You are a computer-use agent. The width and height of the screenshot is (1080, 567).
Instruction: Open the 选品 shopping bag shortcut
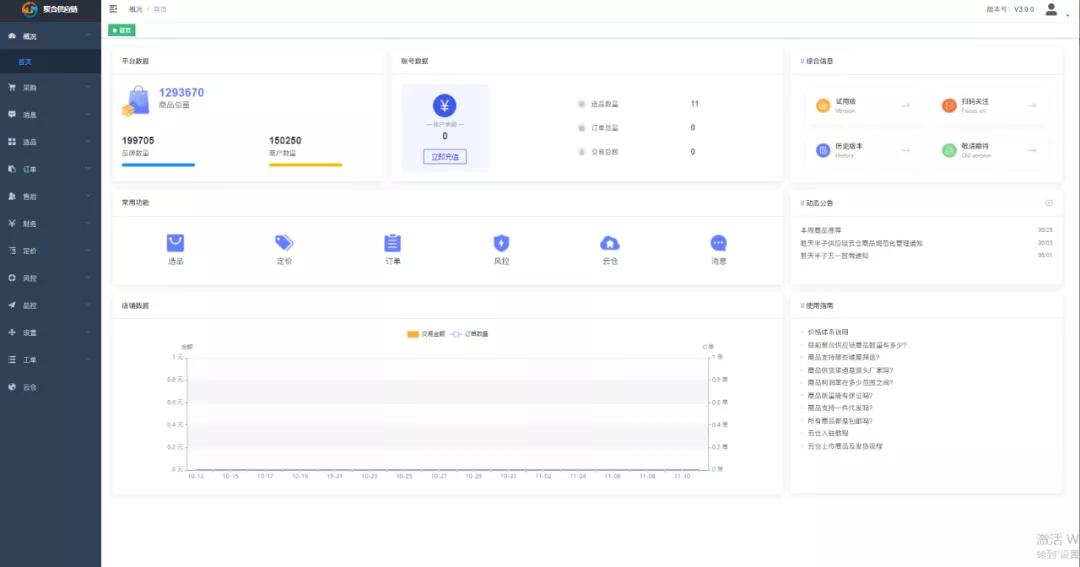click(176, 249)
